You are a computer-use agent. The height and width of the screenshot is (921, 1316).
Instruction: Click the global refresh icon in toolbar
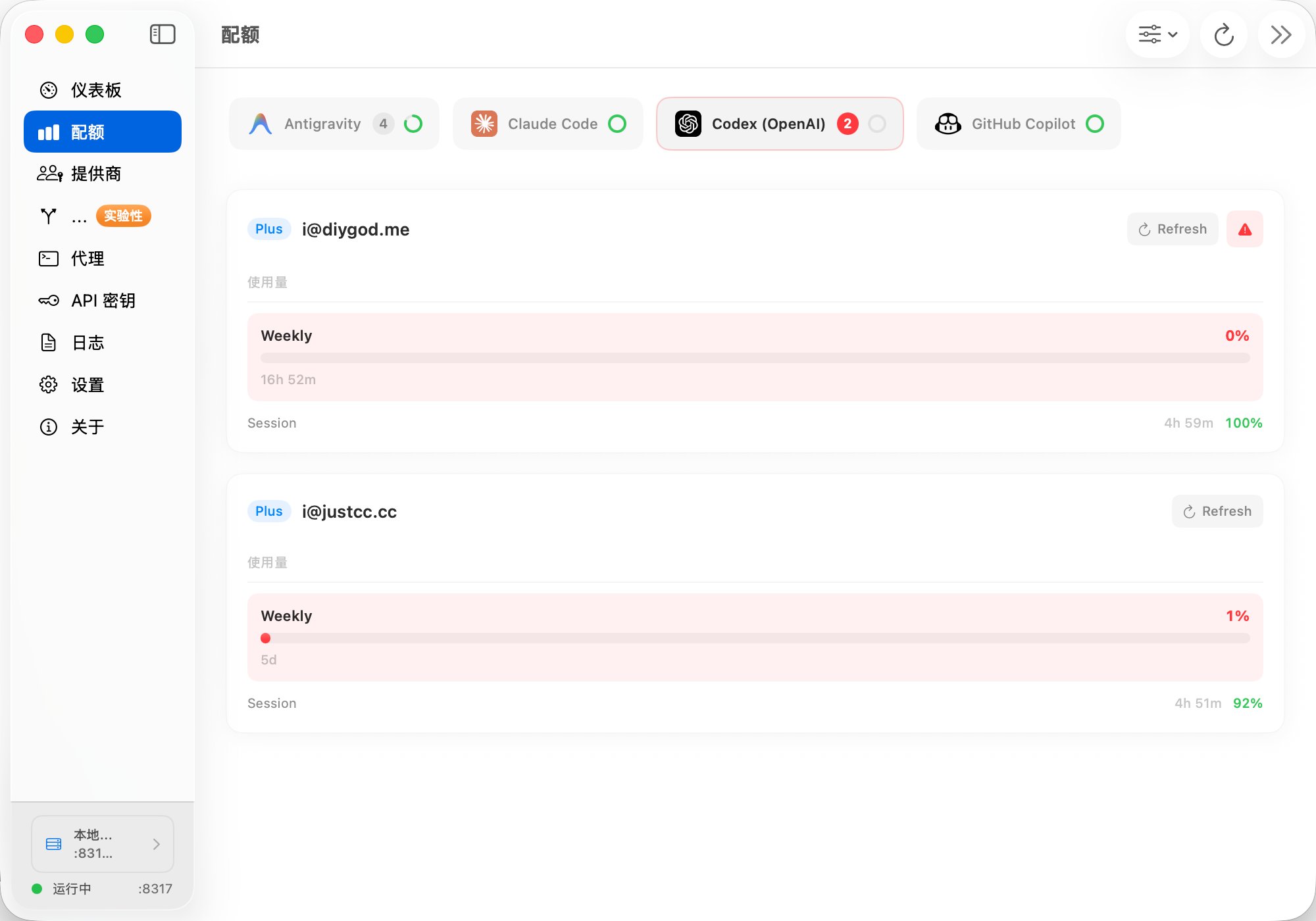pos(1223,34)
